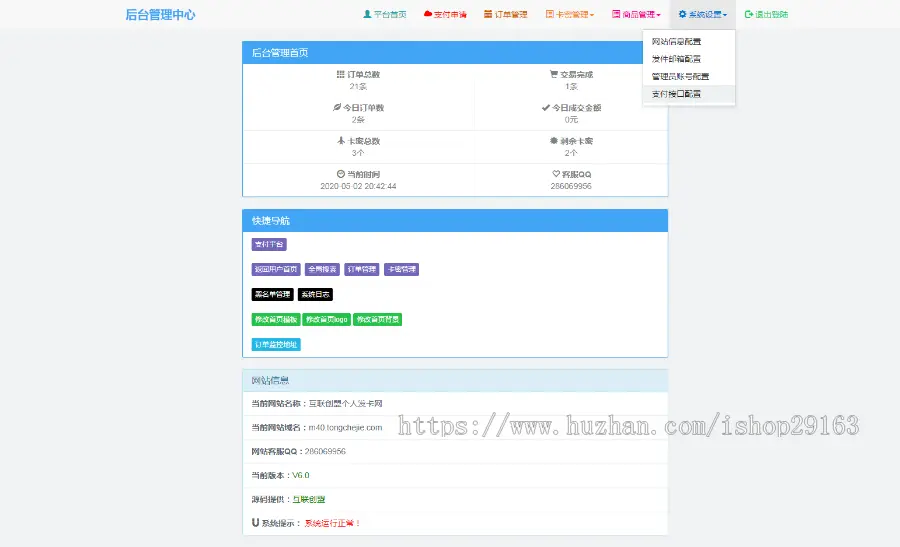
Task: Click the icon beside 卡密总数
Action: pyautogui.click(x=341, y=141)
